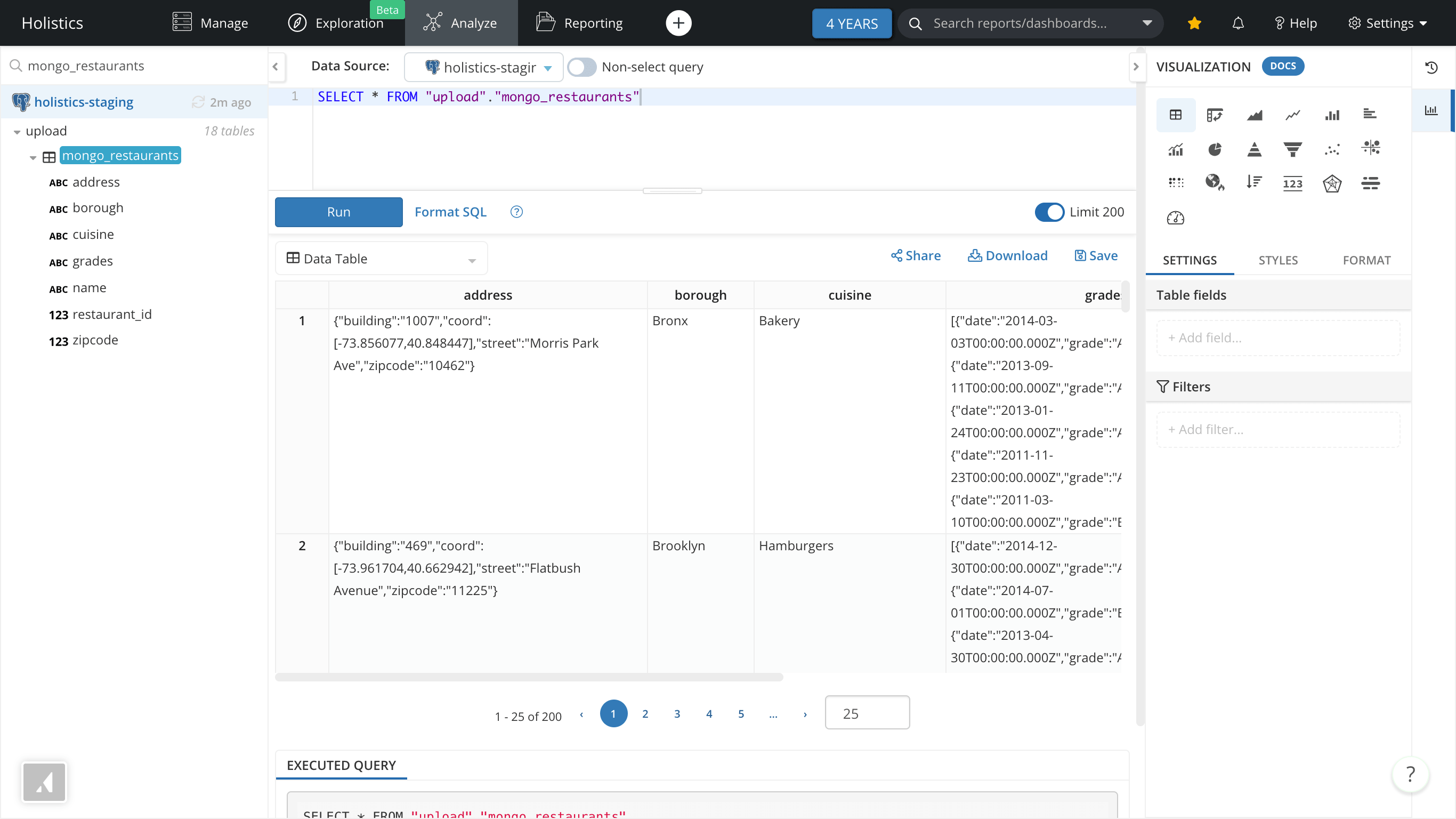Screen dimensions: 1456x819
Task: Select the line chart visualization icon
Action: 1293,114
